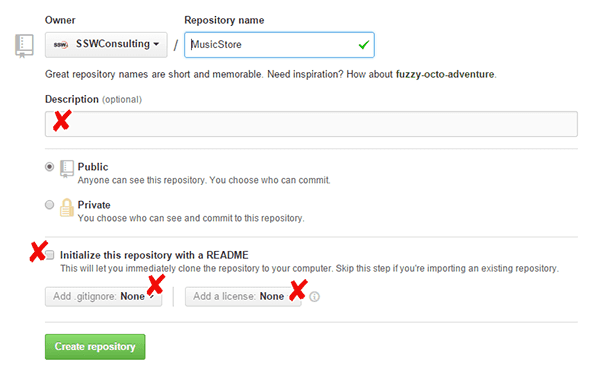The height and width of the screenshot is (372, 600).
Task: Enable Initialize this repository with a README
Action: pyautogui.click(x=50, y=255)
